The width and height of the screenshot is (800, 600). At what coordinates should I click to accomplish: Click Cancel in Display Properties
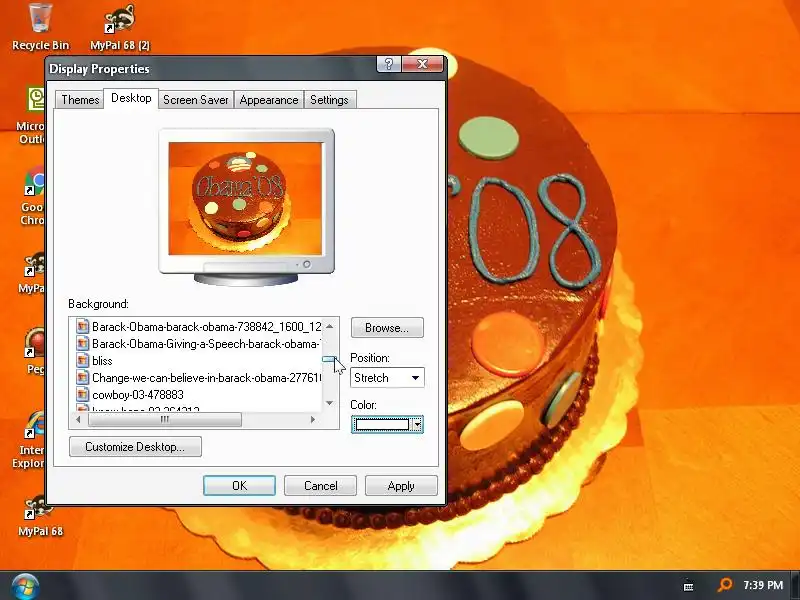(x=320, y=485)
